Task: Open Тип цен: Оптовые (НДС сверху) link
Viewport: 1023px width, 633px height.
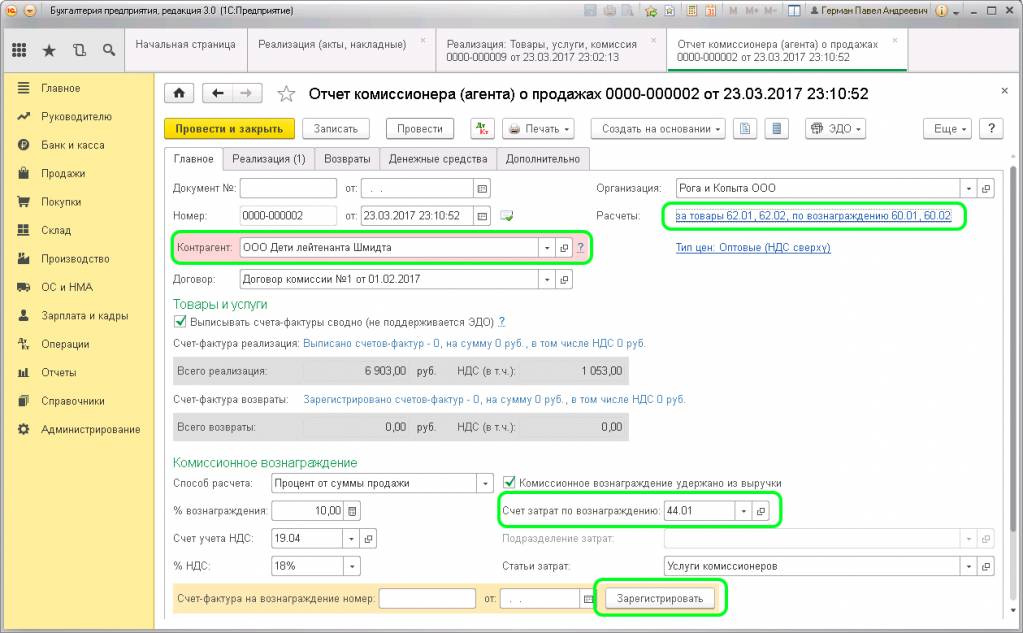Action: [753, 247]
